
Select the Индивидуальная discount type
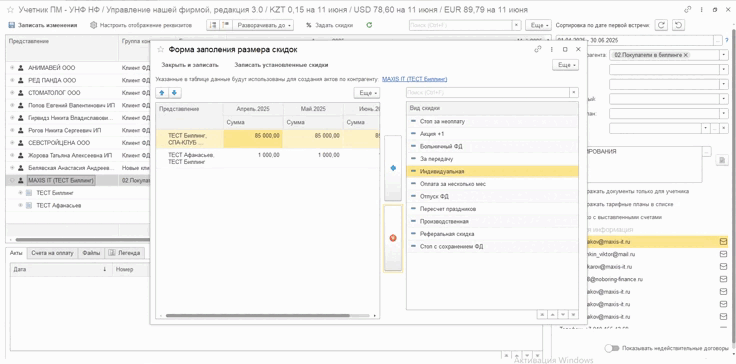tap(492, 171)
